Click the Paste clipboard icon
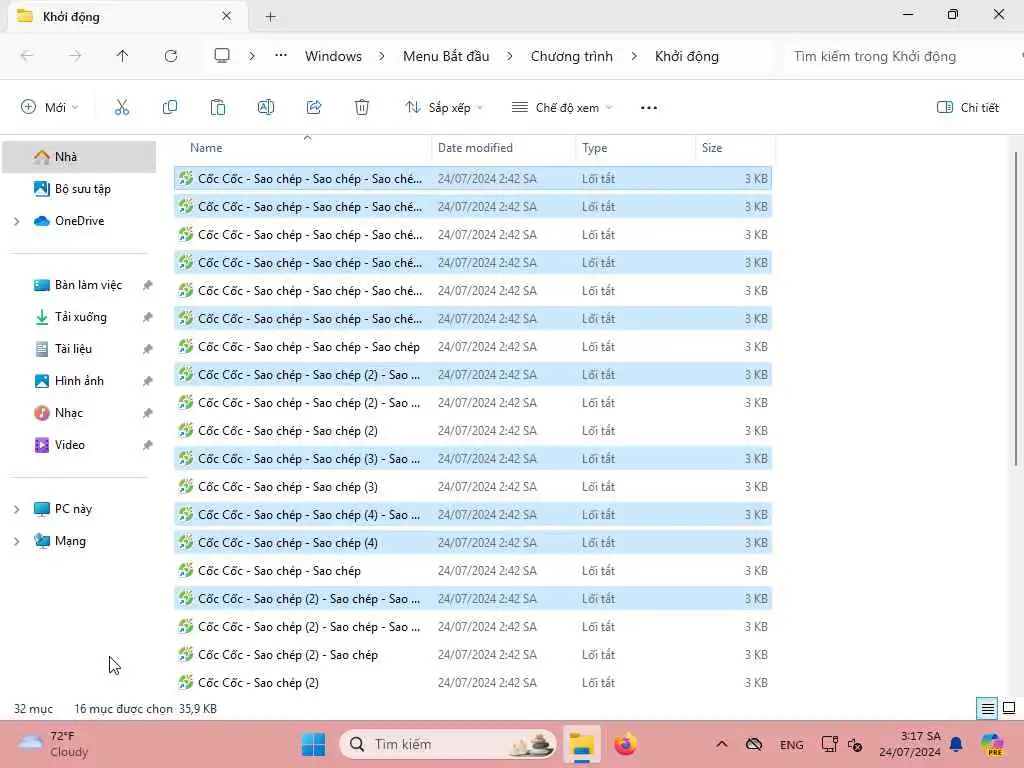This screenshot has width=1024, height=768. (218, 107)
